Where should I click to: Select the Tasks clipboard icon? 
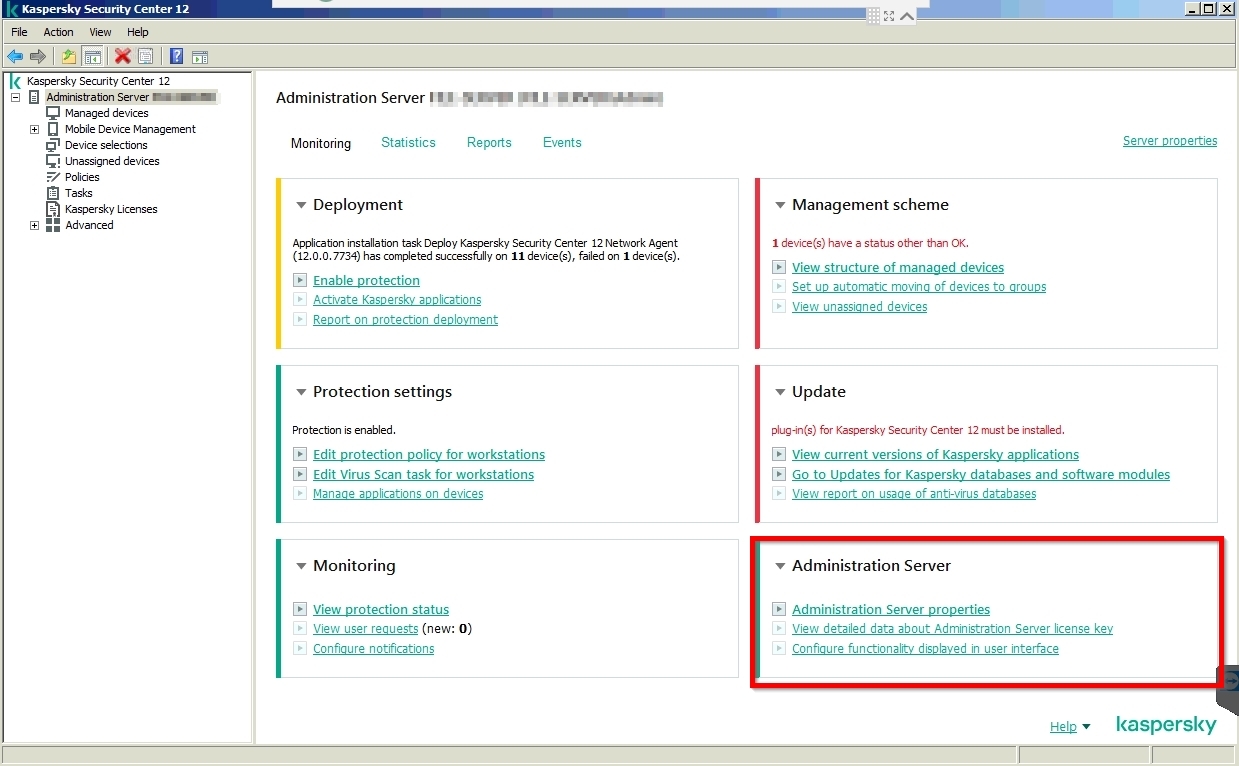(53, 193)
